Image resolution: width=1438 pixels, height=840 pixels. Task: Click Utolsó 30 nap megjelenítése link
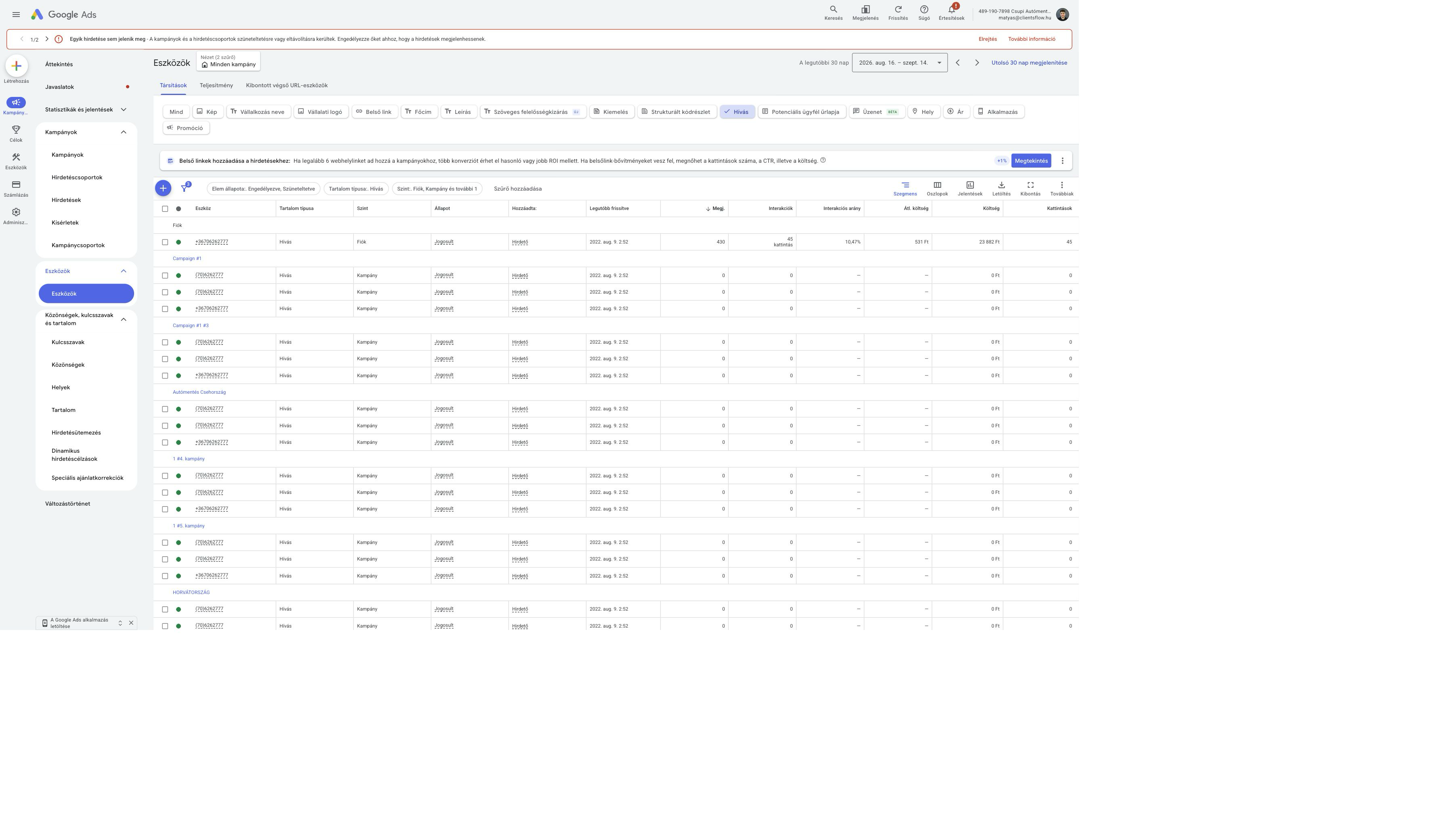tap(1029, 63)
